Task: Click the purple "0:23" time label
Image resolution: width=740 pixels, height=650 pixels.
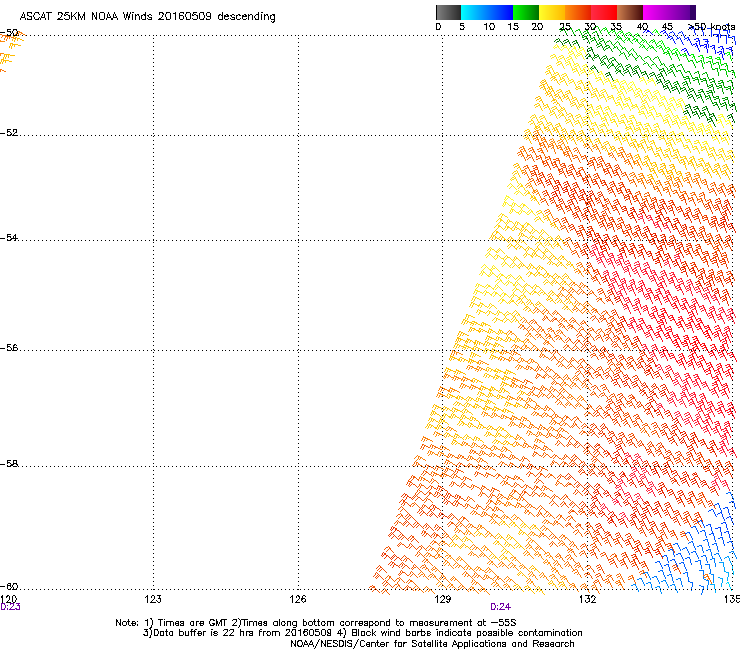Action: pyautogui.click(x=10, y=607)
